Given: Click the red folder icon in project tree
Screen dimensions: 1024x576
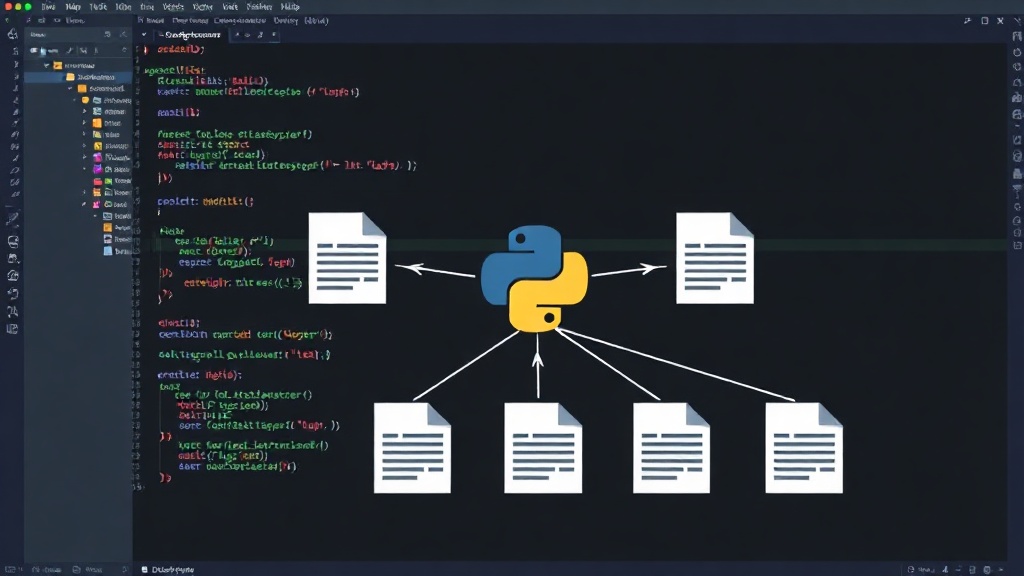Looking at the screenshot, I should pyautogui.click(x=98, y=181).
